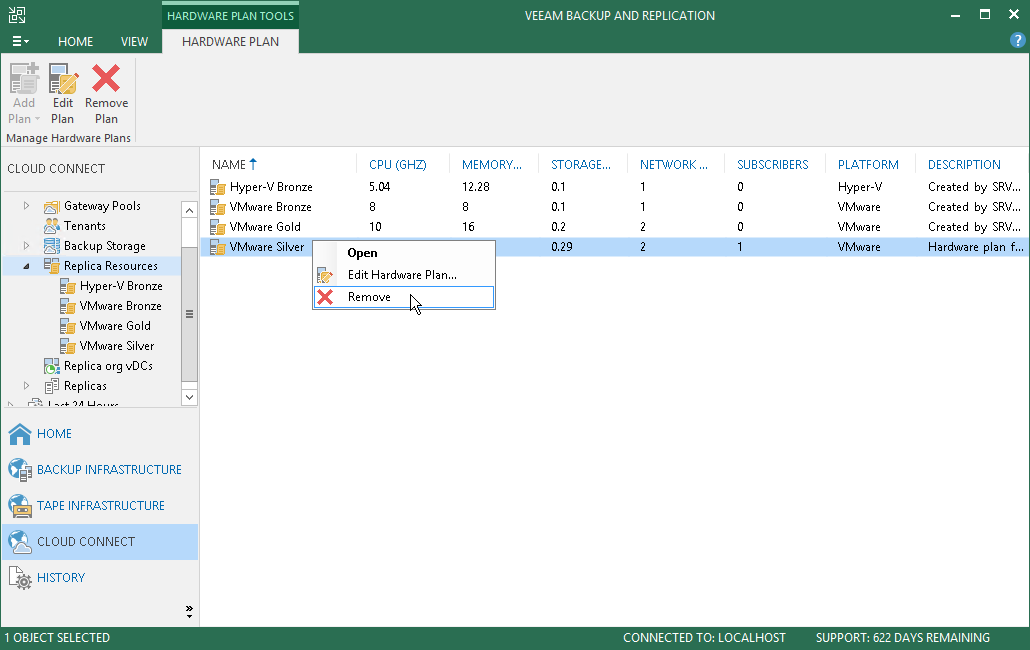
Task: Sort by the STORAGE column header
Action: [x=583, y=165]
